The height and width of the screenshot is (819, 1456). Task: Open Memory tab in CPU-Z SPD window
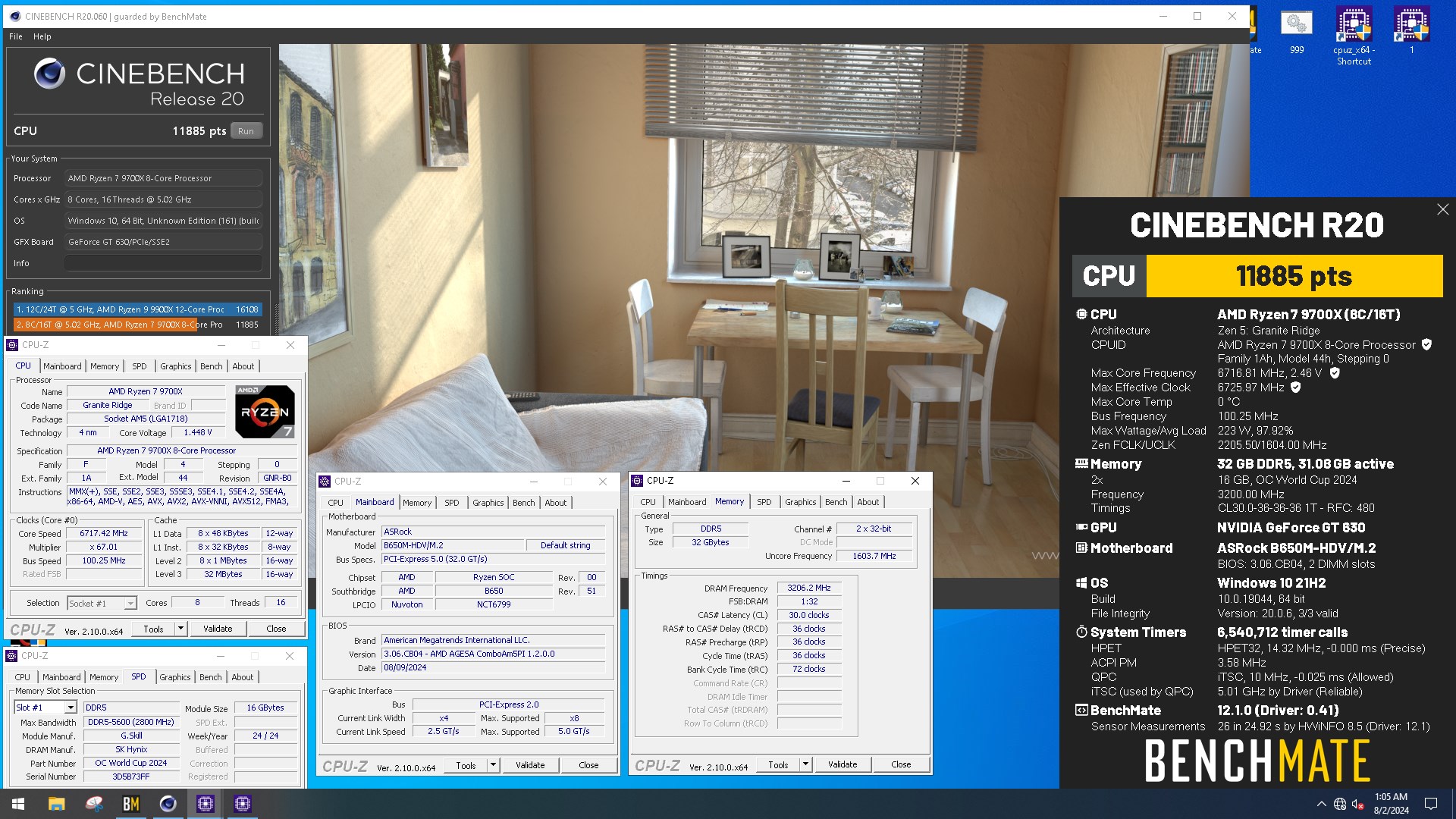click(104, 677)
